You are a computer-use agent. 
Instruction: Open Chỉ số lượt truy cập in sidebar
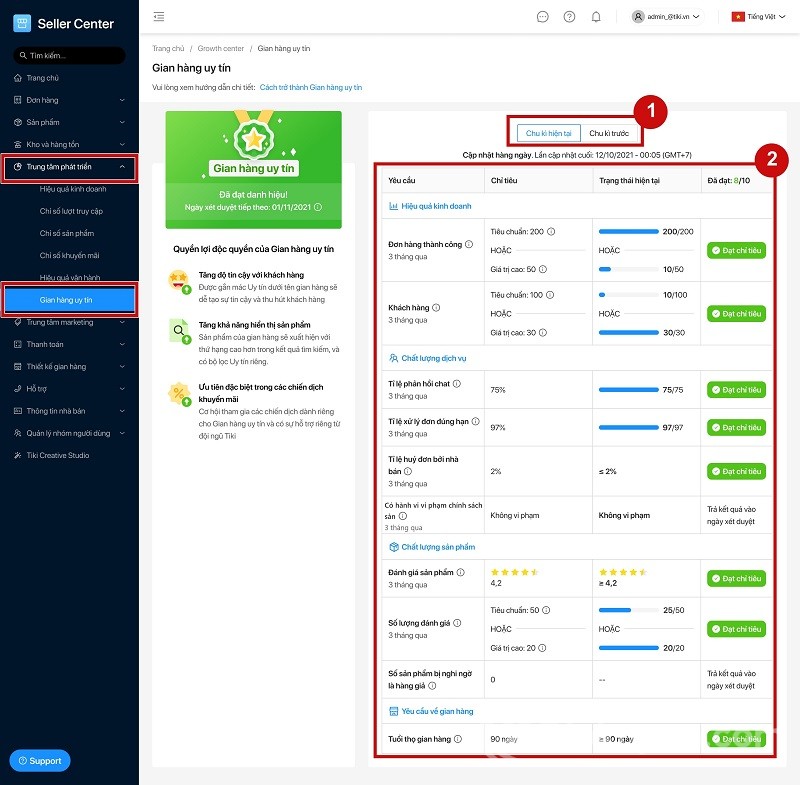pos(71,211)
